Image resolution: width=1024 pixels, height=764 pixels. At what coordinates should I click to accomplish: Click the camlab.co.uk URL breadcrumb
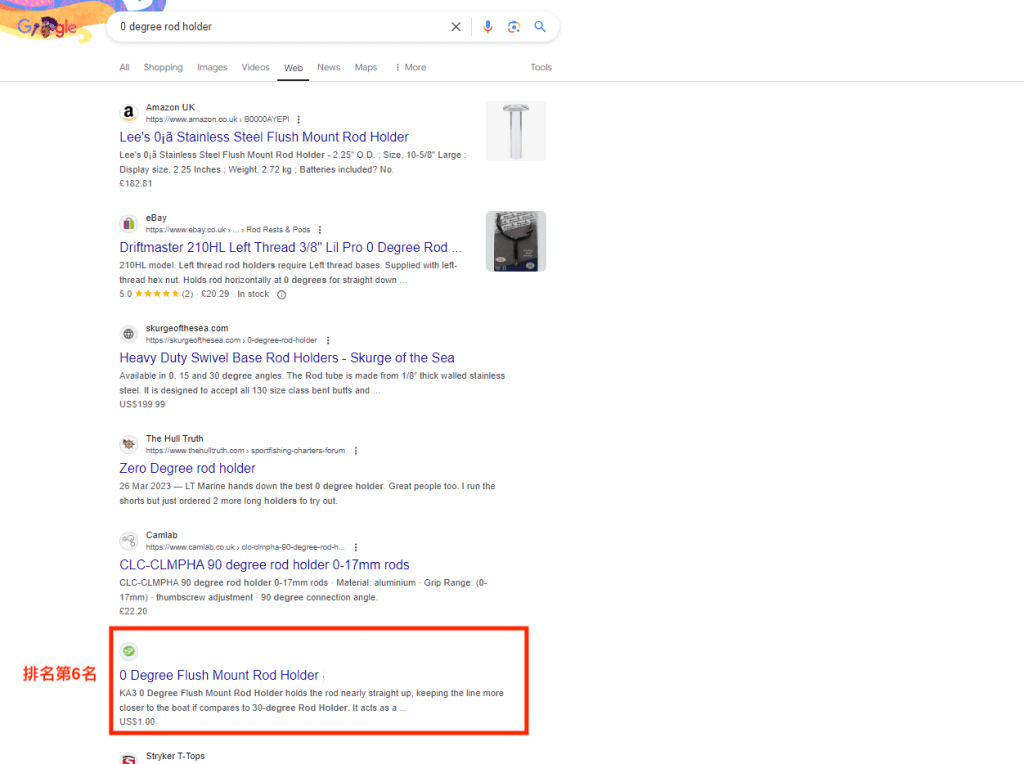pyautogui.click(x=245, y=547)
